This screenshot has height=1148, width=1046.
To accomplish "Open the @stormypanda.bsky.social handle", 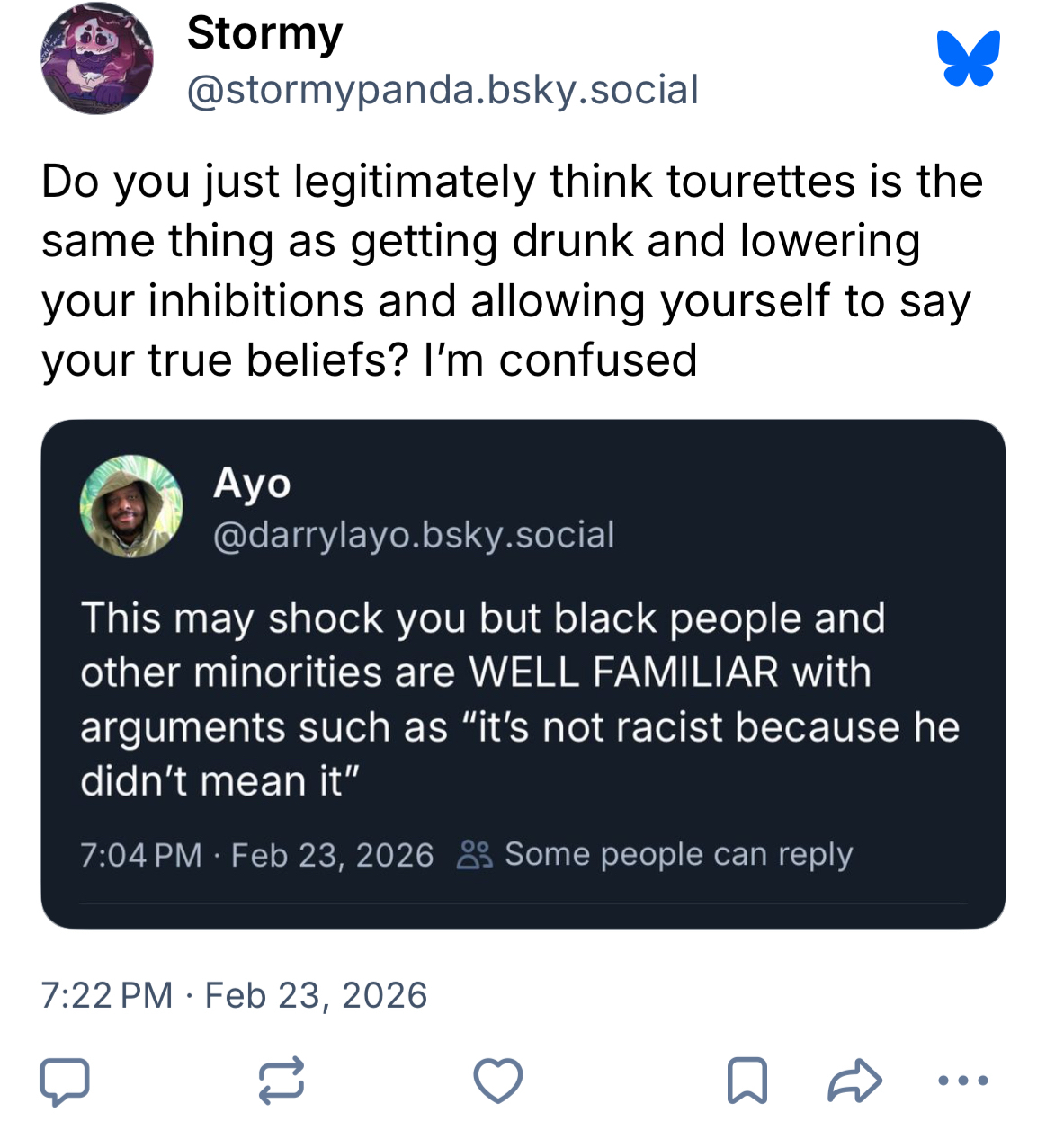I will pyautogui.click(x=442, y=90).
